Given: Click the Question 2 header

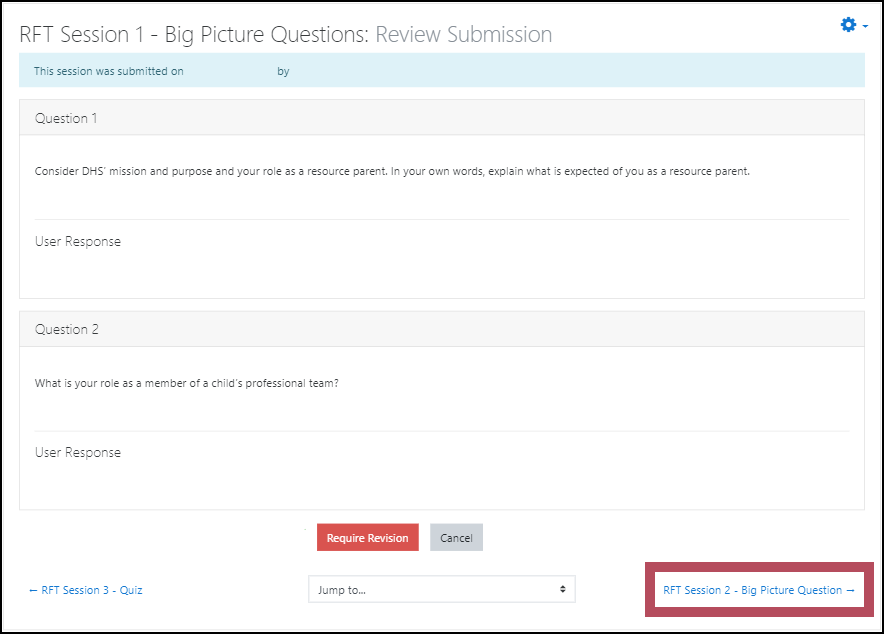Looking at the screenshot, I should click(x=441, y=329).
